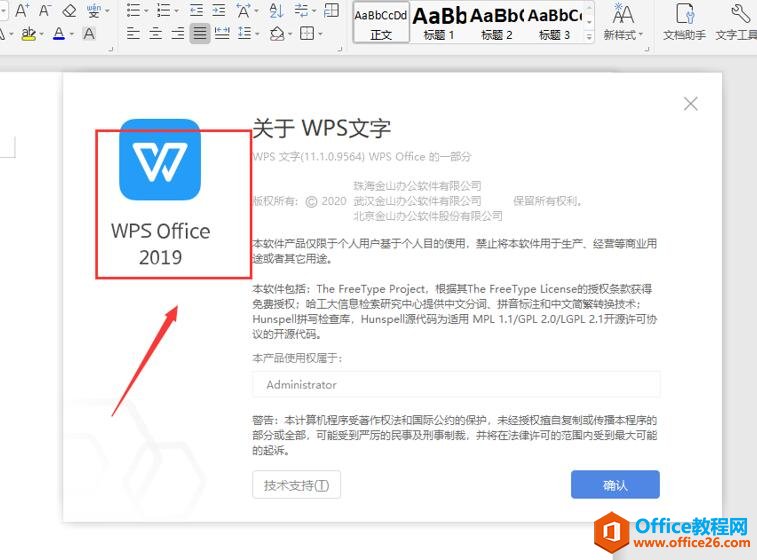This screenshot has width=757, height=560.
Task: Click the Administrator license field
Action: (x=456, y=385)
